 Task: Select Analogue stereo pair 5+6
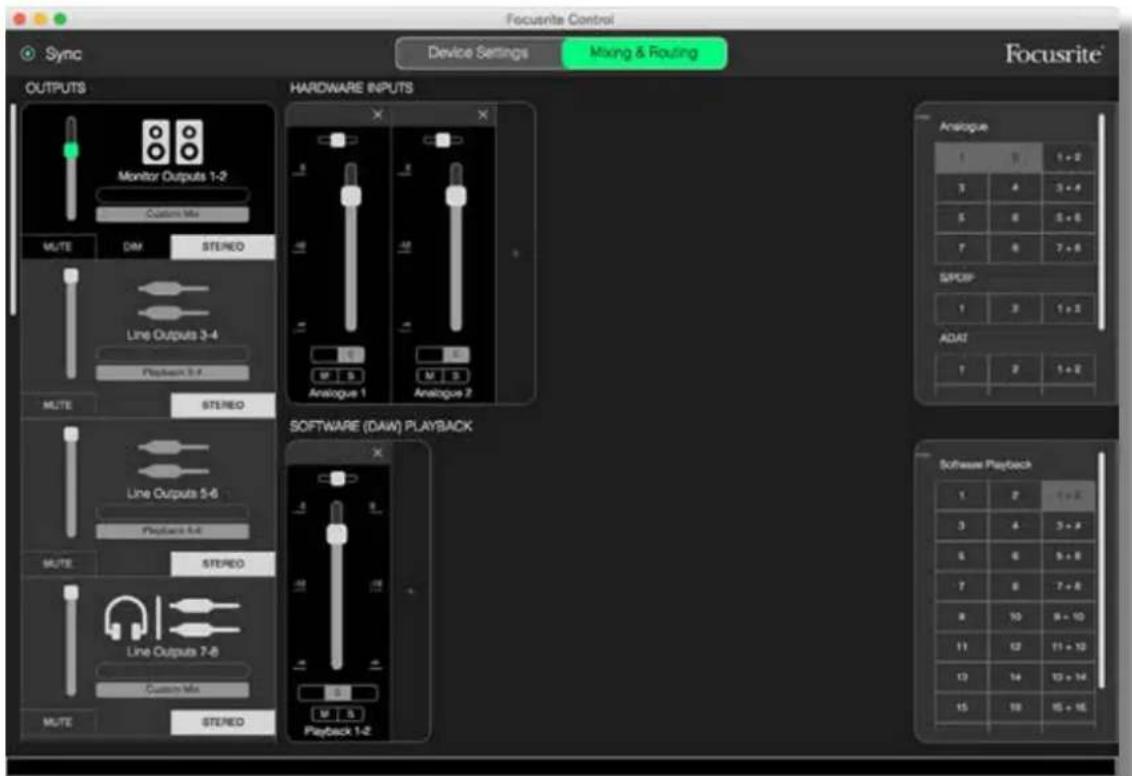click(1068, 218)
